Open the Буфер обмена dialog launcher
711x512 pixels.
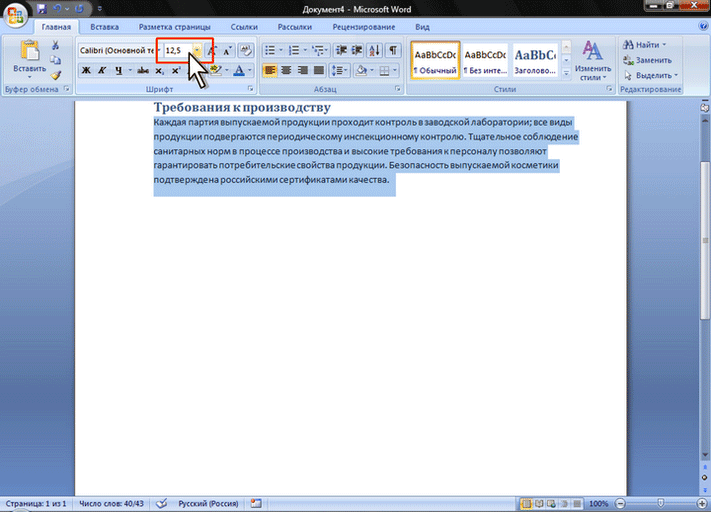click(67, 89)
